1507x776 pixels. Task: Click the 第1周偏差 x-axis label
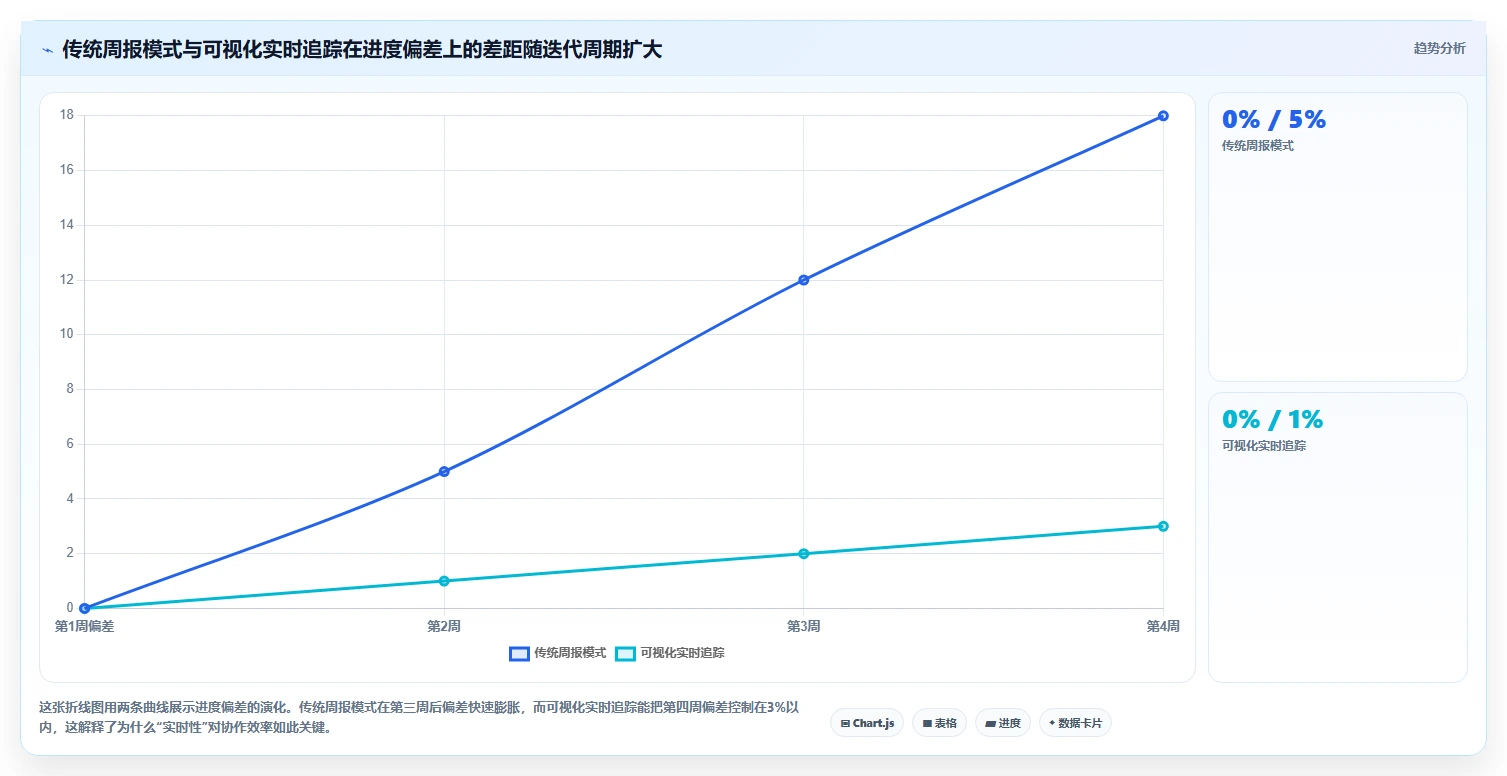[x=85, y=626]
